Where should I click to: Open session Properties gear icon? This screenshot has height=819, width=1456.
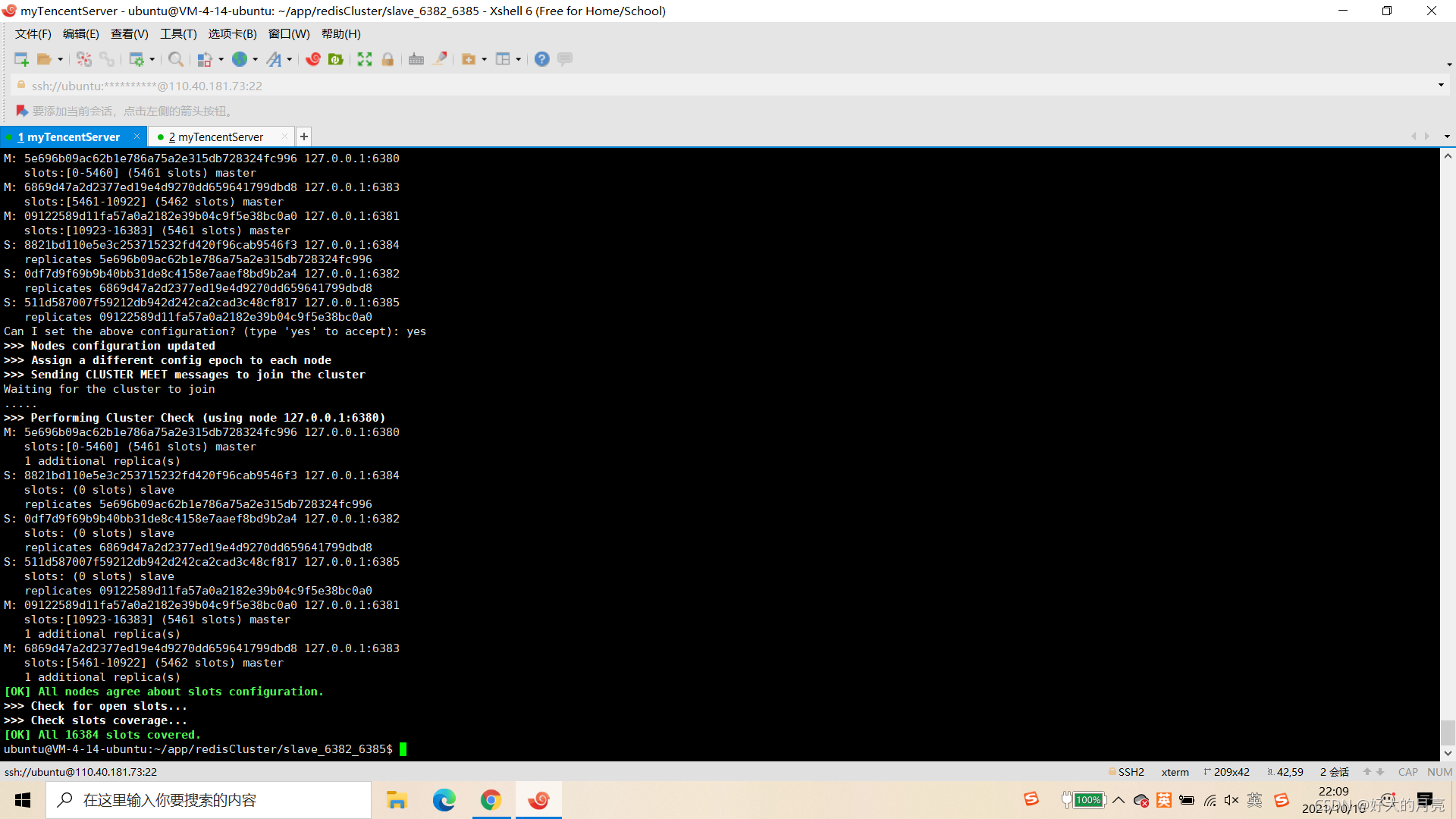136,59
